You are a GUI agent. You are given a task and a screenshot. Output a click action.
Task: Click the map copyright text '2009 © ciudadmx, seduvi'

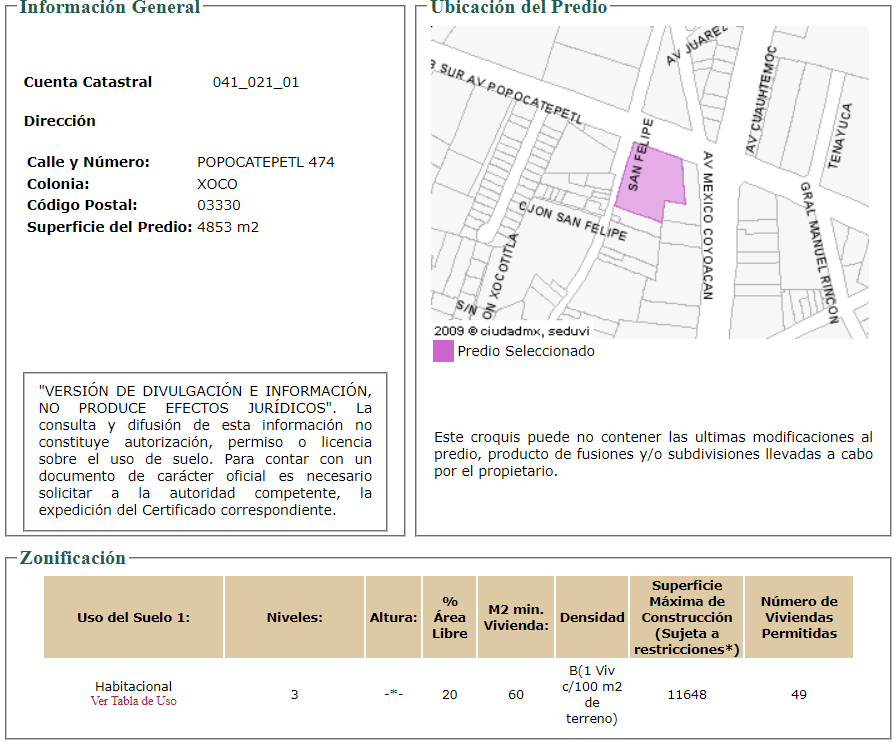coord(511,330)
